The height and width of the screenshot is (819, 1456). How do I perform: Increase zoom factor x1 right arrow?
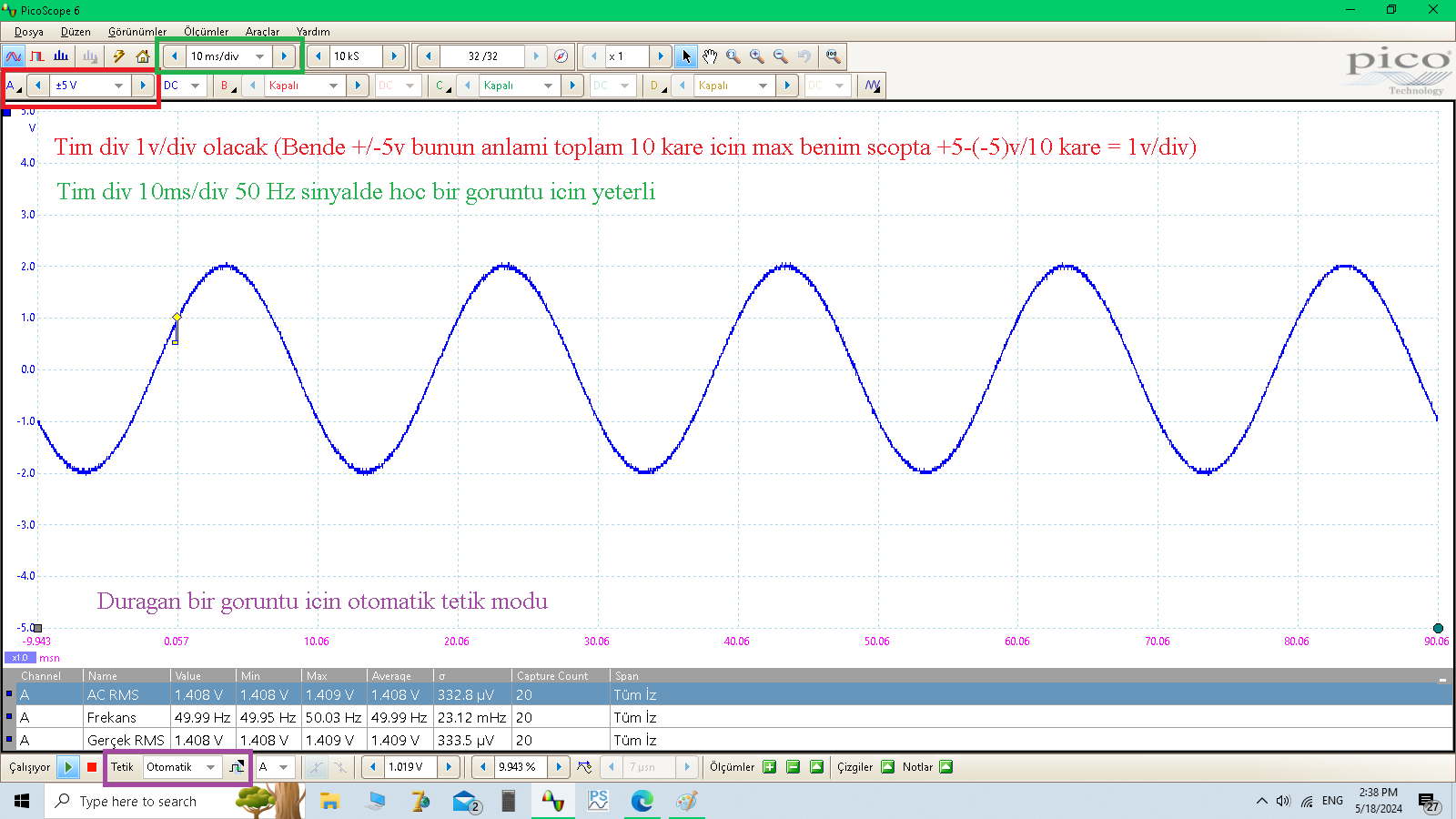click(661, 56)
